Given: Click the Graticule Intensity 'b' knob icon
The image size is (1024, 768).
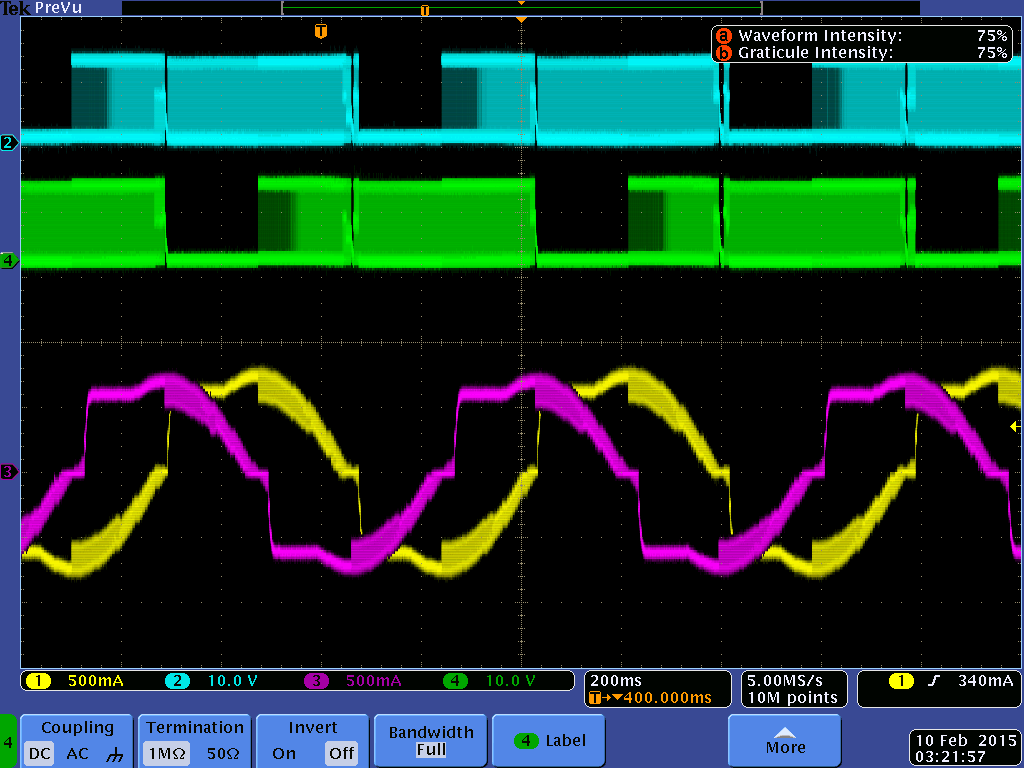Looking at the screenshot, I should [722, 53].
